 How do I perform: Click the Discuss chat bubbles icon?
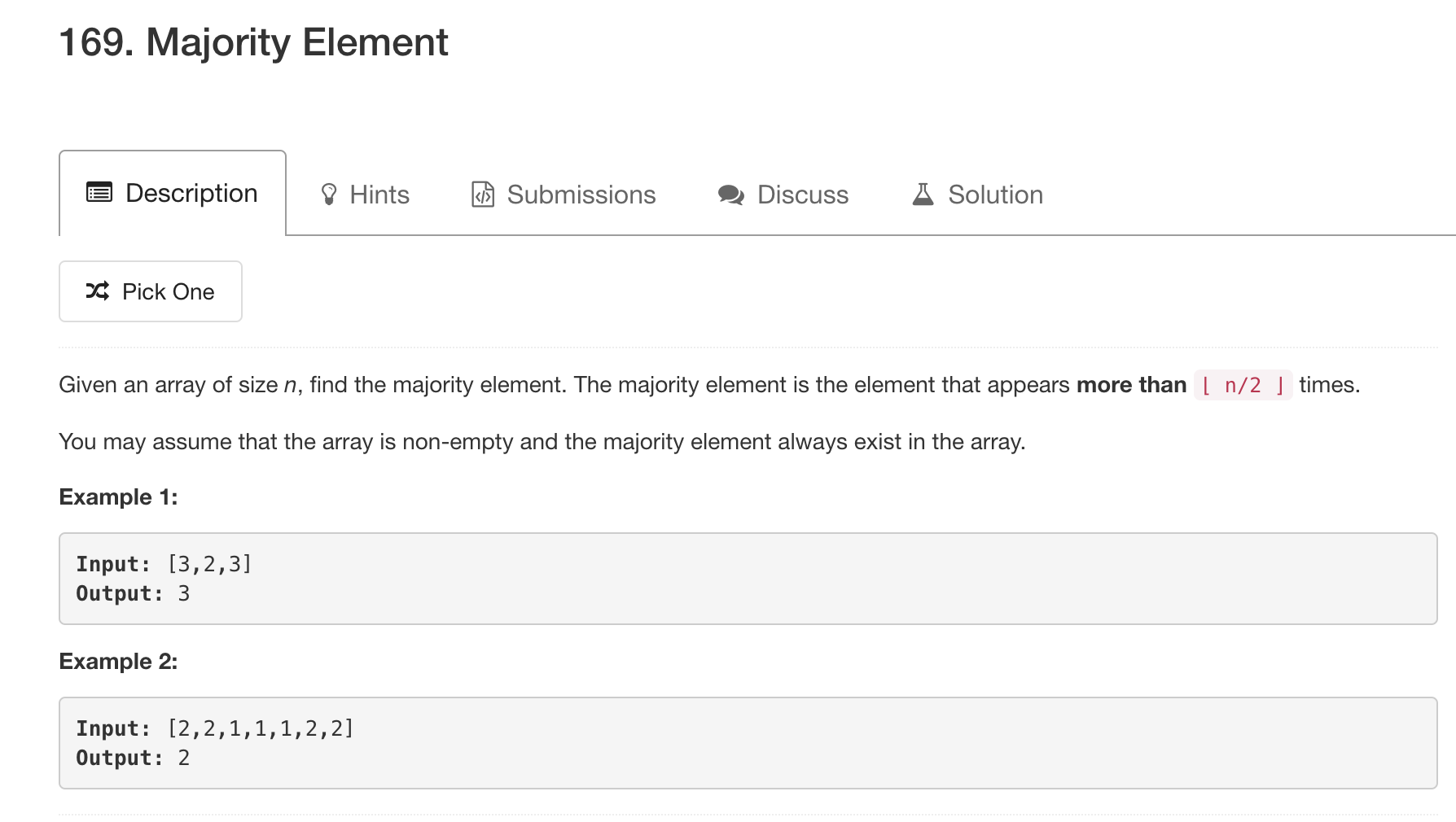(731, 195)
